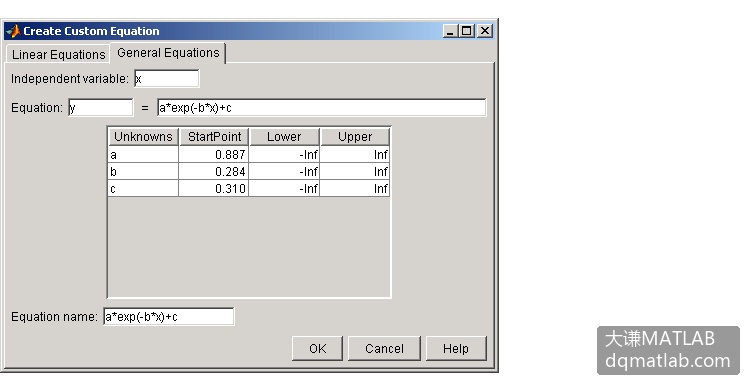Screen dimensions: 750x385
Task: Open Help for custom equations
Action: [x=456, y=348]
